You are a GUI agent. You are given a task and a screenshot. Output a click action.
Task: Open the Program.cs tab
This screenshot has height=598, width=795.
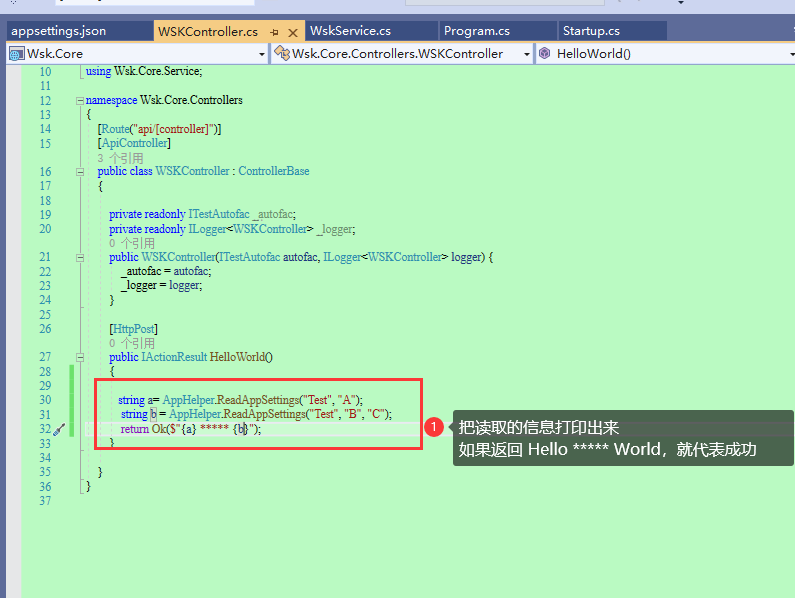(477, 31)
